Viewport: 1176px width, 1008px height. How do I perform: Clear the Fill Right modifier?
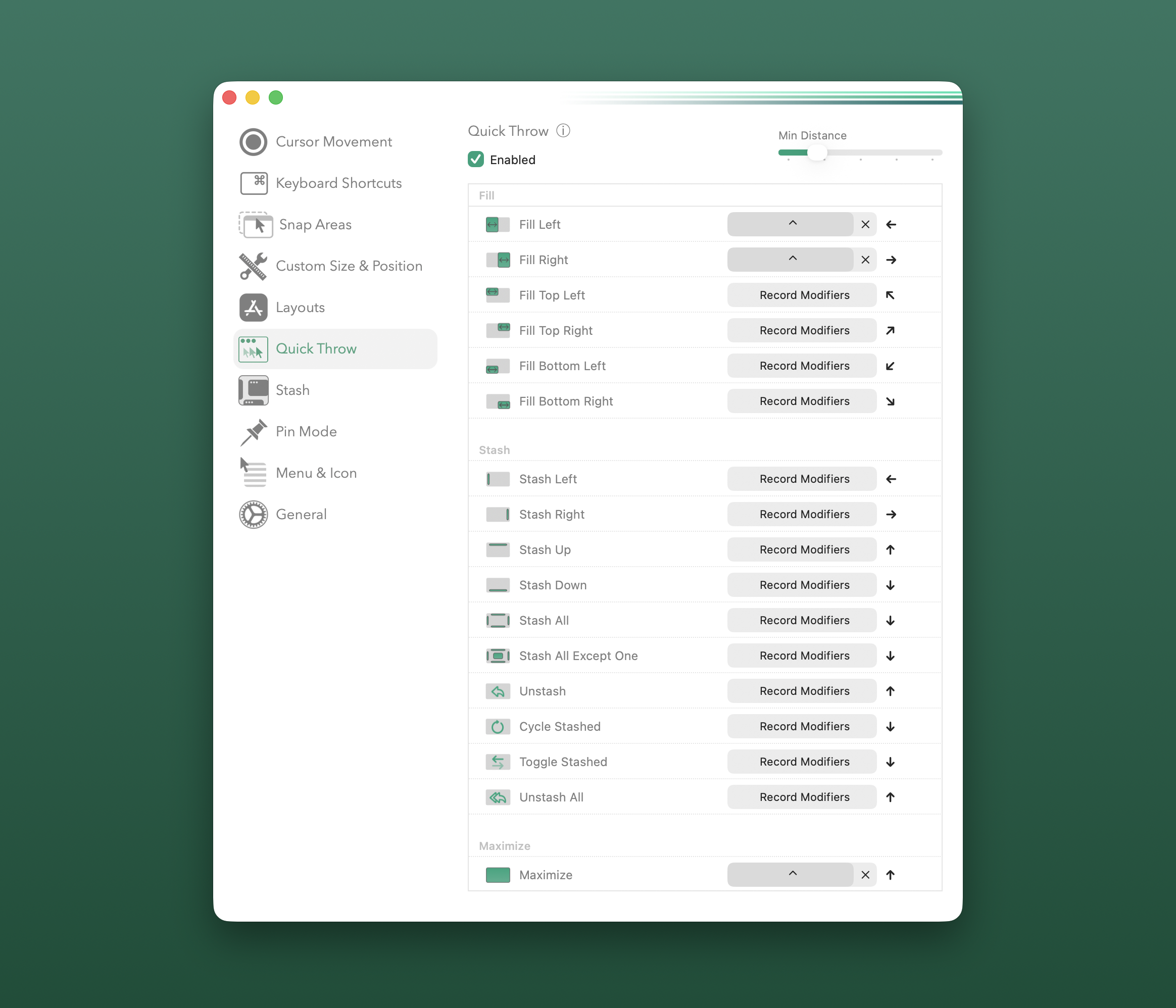click(865, 260)
